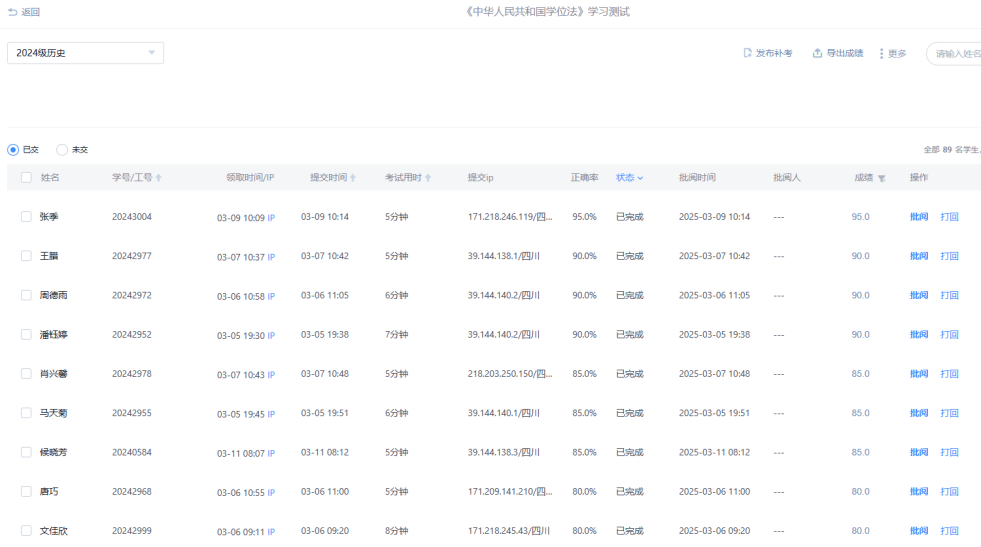The image size is (981, 547).
Task: Click the name search input field
Action: pos(955,53)
